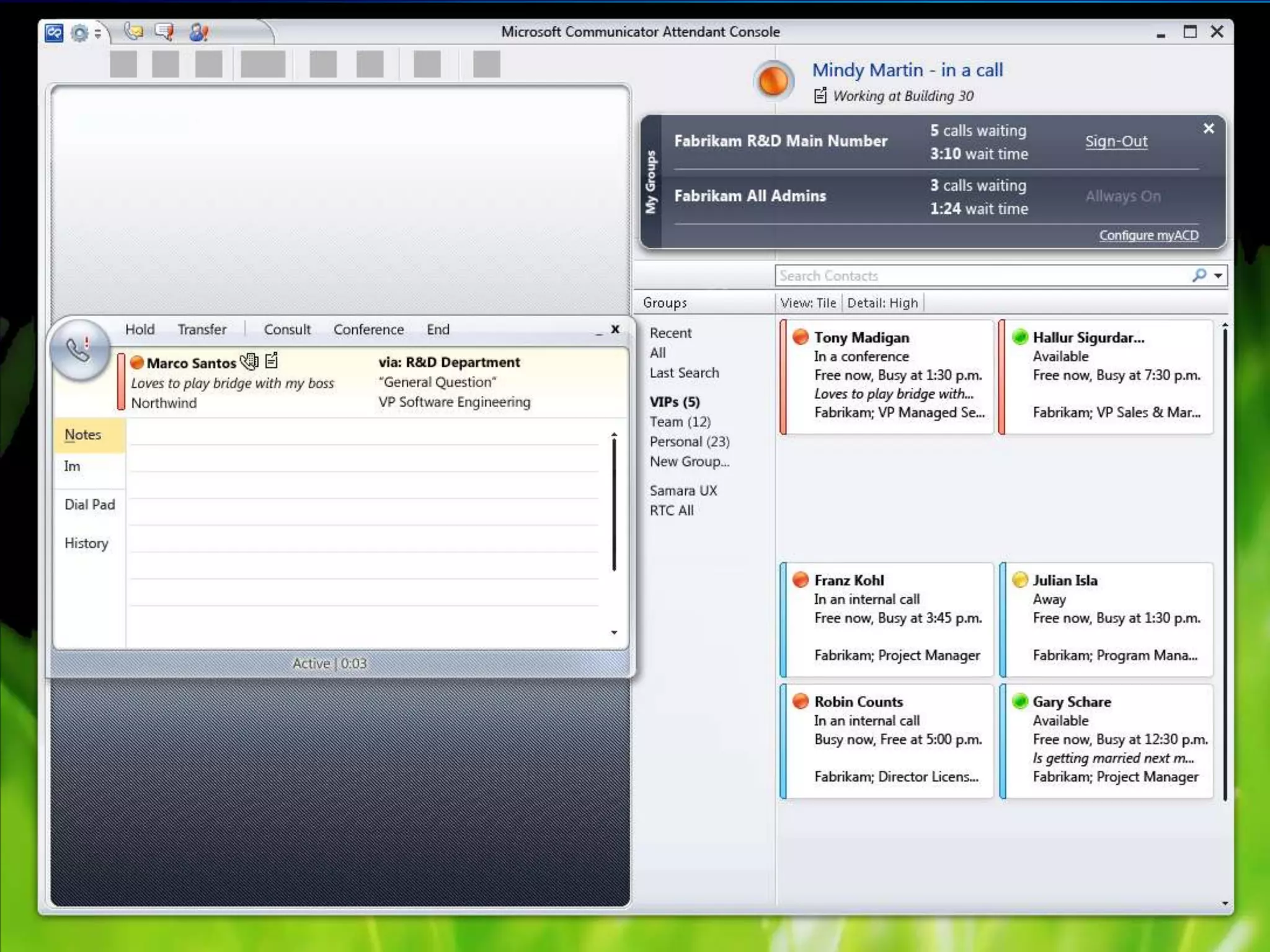The height and width of the screenshot is (952, 1270).
Task: Select the RTC All group
Action: 672,510
